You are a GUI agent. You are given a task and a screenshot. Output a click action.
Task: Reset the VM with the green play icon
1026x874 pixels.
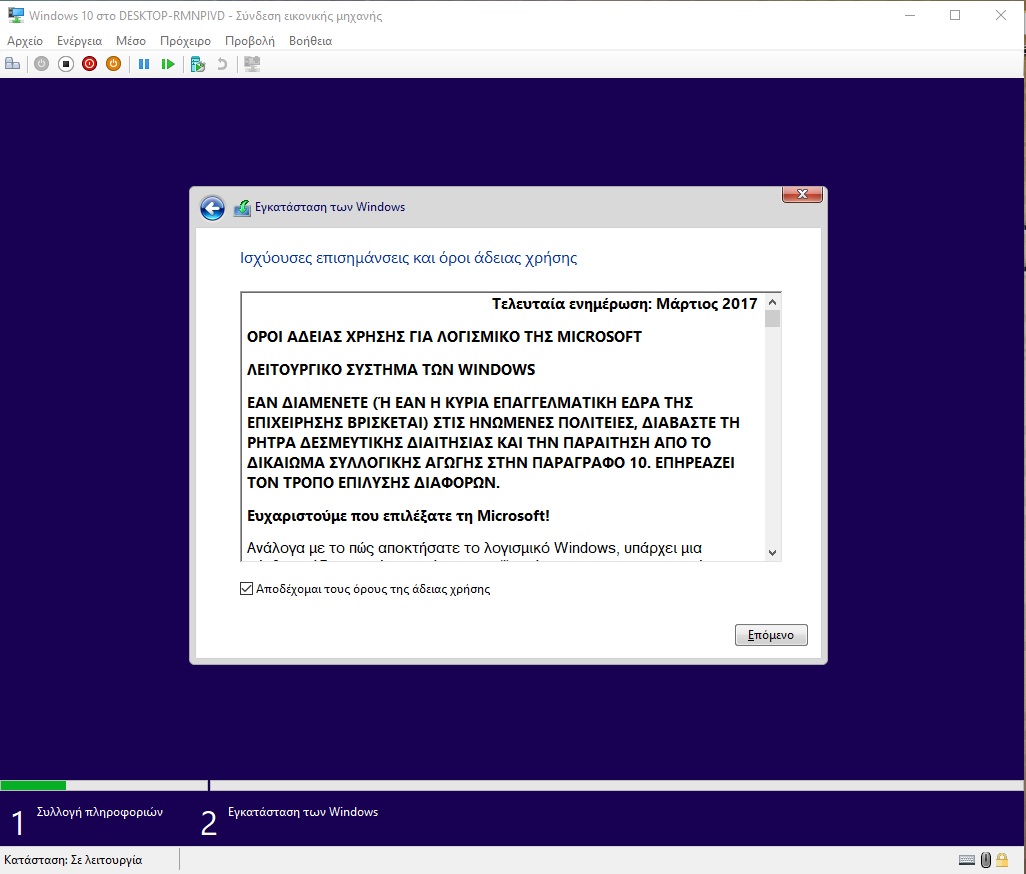[x=168, y=64]
